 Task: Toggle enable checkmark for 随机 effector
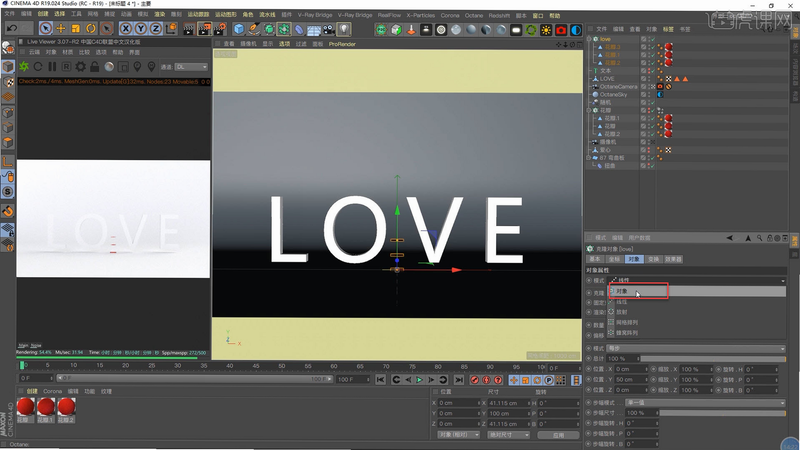tap(652, 103)
